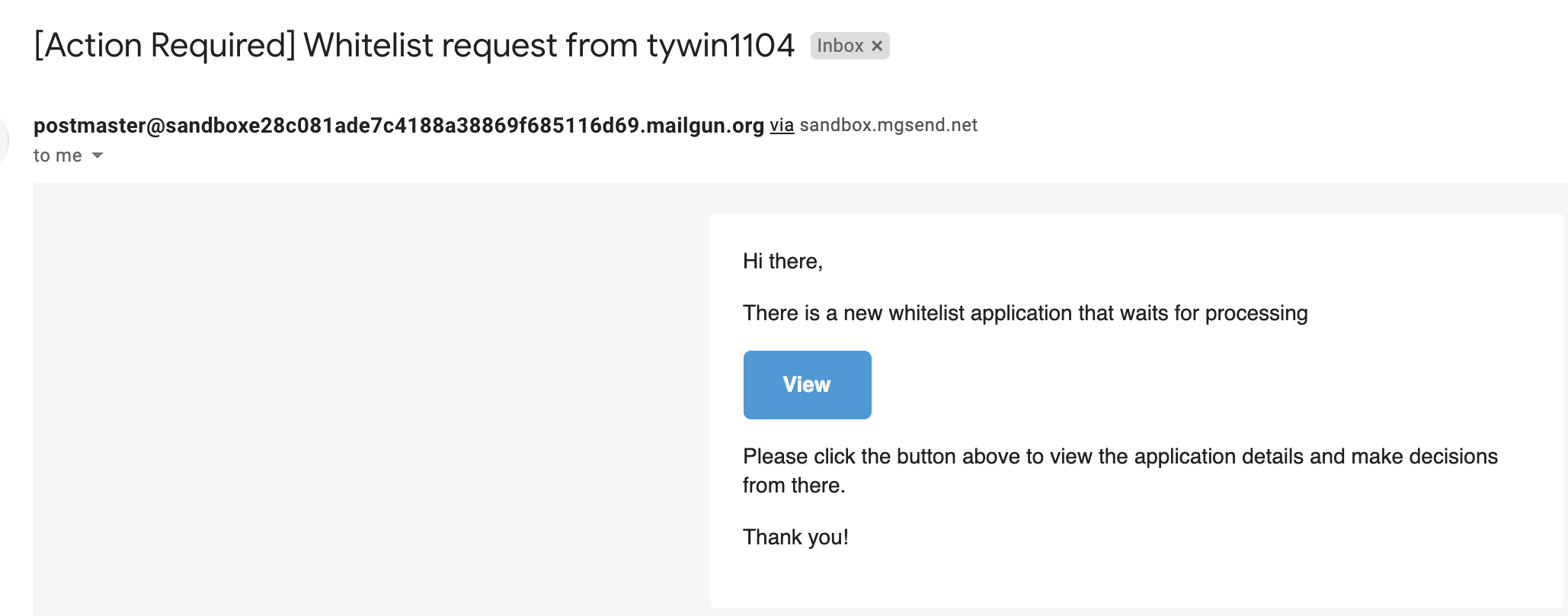The height and width of the screenshot is (616, 1568).
Task: Open the blue View button
Action: (x=807, y=385)
